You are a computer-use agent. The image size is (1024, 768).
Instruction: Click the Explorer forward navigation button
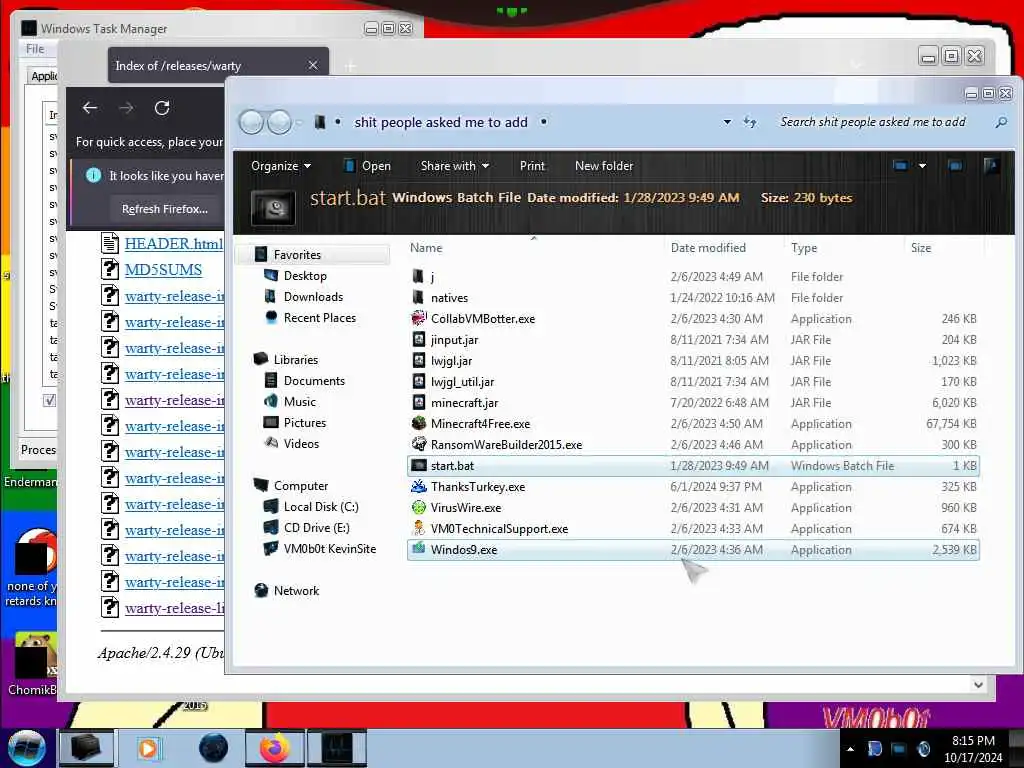pyautogui.click(x=280, y=121)
